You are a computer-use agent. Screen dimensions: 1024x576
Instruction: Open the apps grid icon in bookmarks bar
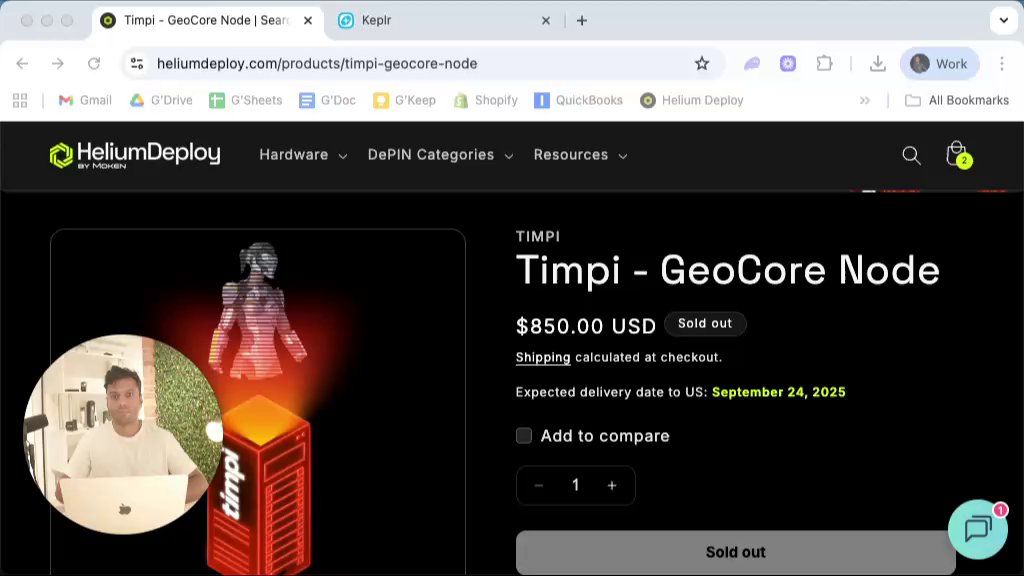(20, 101)
